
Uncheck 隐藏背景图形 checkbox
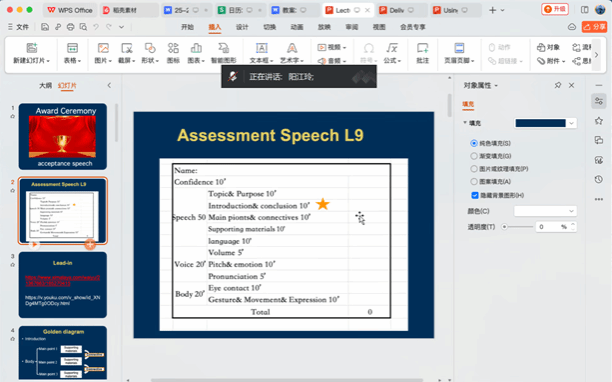[475, 195]
